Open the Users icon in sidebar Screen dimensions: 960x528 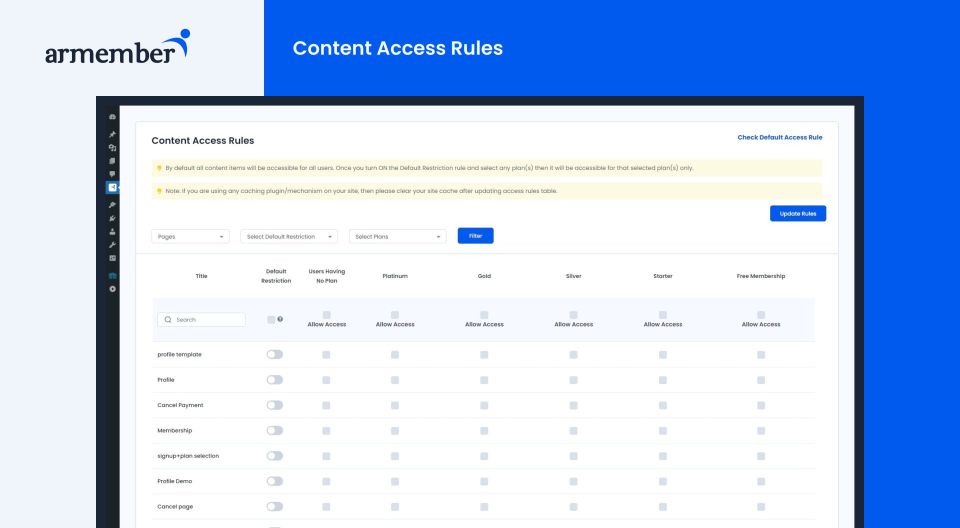(113, 231)
